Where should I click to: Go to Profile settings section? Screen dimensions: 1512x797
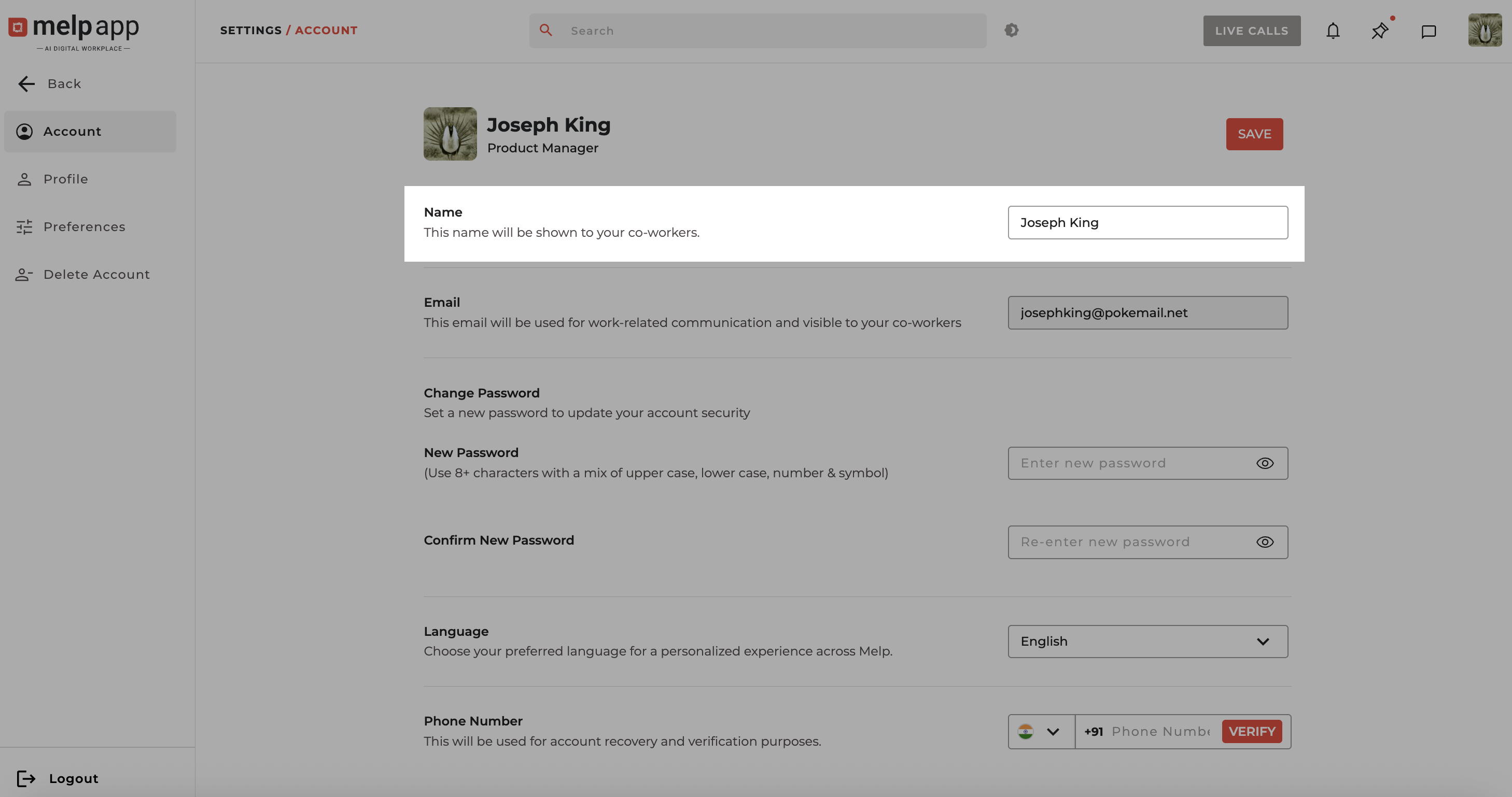(x=65, y=179)
